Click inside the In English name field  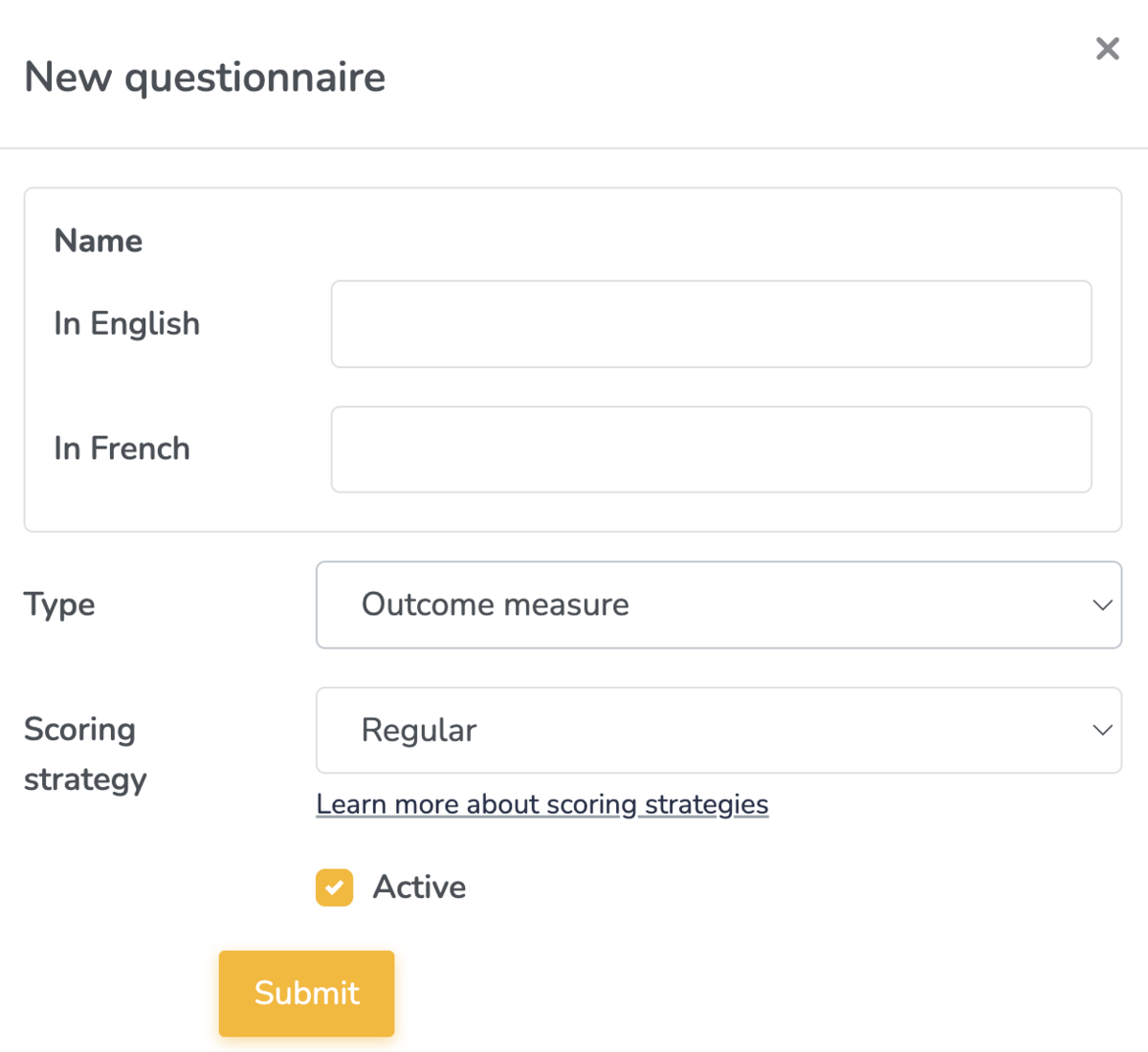pos(712,323)
